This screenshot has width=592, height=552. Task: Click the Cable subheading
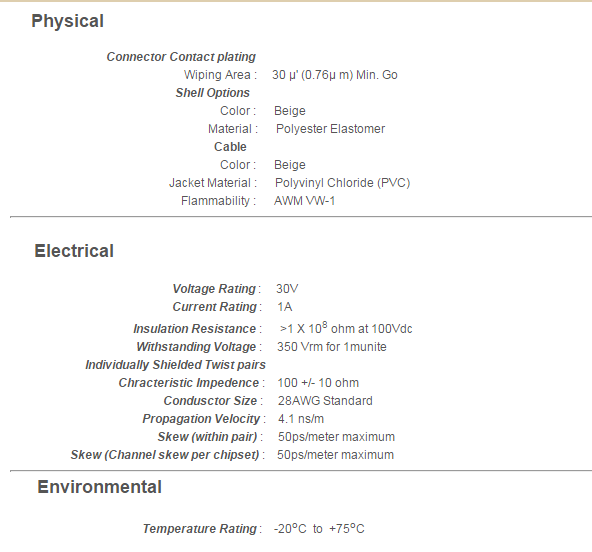pyautogui.click(x=230, y=147)
